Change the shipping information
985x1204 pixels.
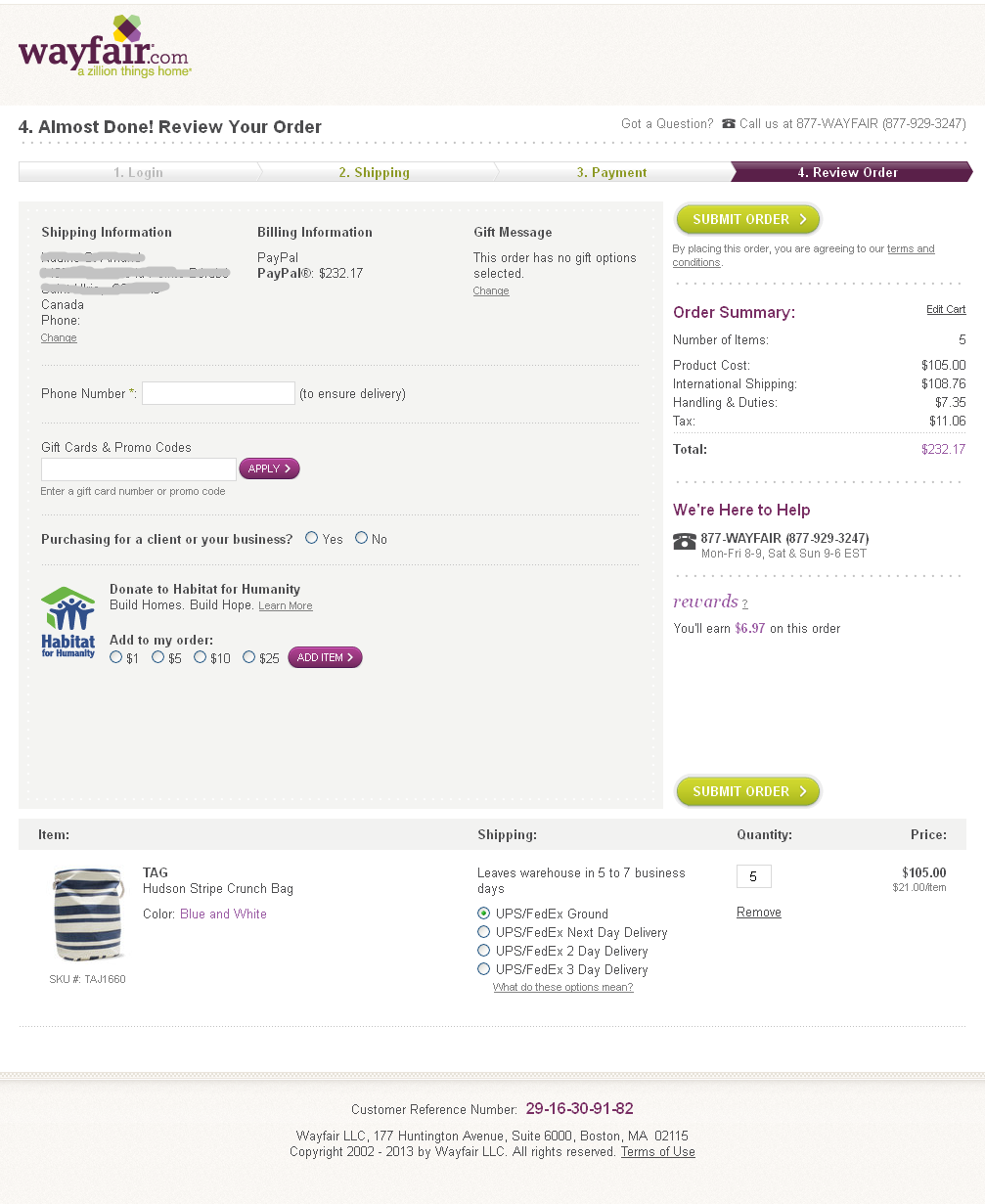[59, 337]
